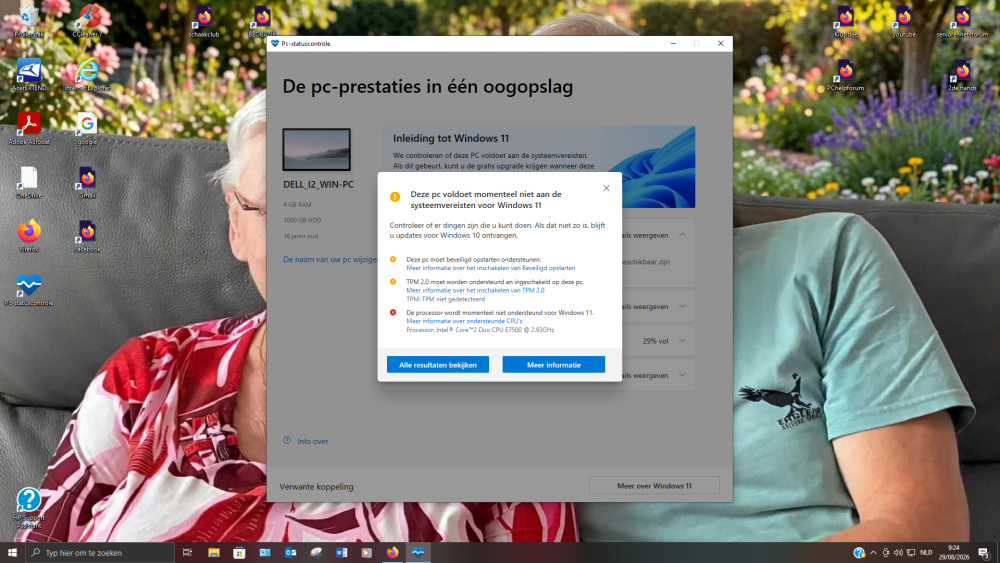This screenshot has width=1000, height=563.
Task: Click De naam van uw pc wijzigen link
Action: (x=330, y=260)
